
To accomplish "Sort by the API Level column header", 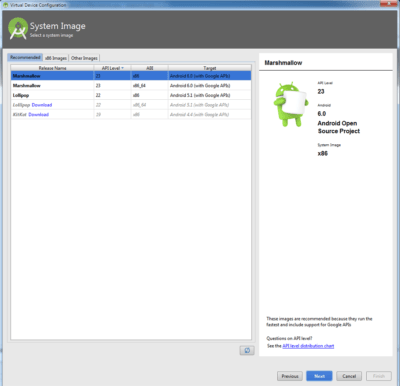I will (x=112, y=68).
